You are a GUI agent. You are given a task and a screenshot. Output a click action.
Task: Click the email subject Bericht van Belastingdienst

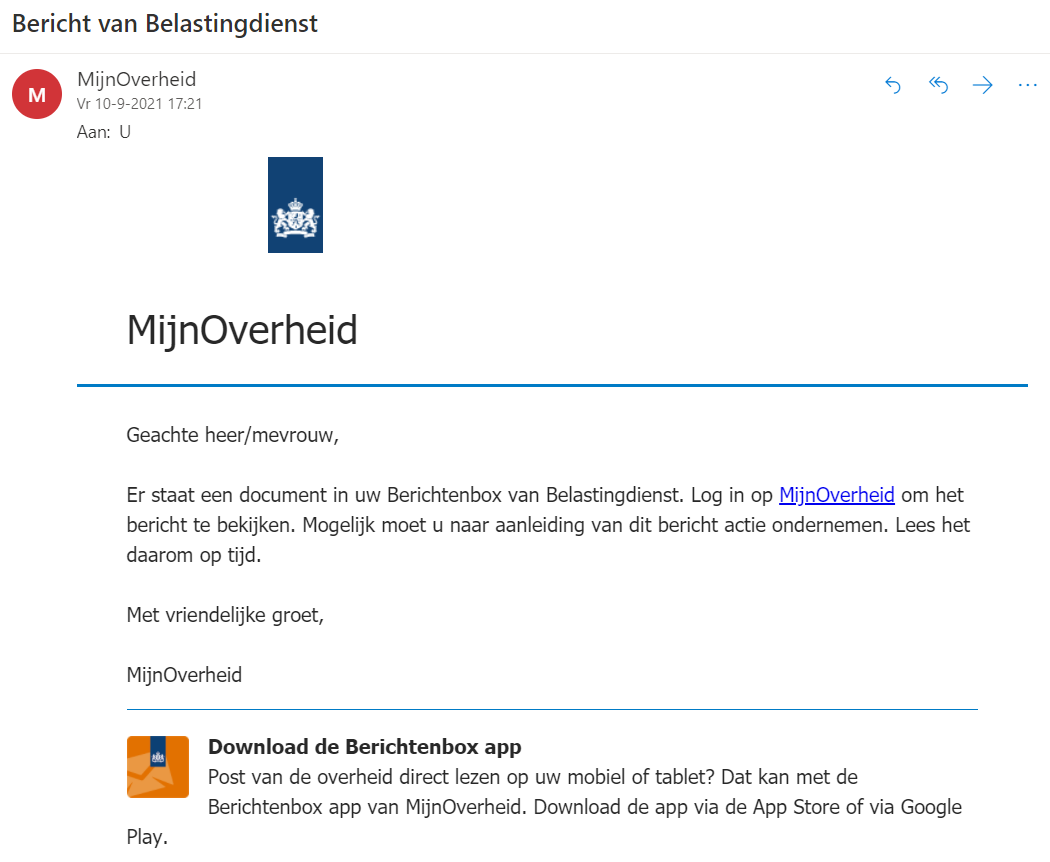165,23
